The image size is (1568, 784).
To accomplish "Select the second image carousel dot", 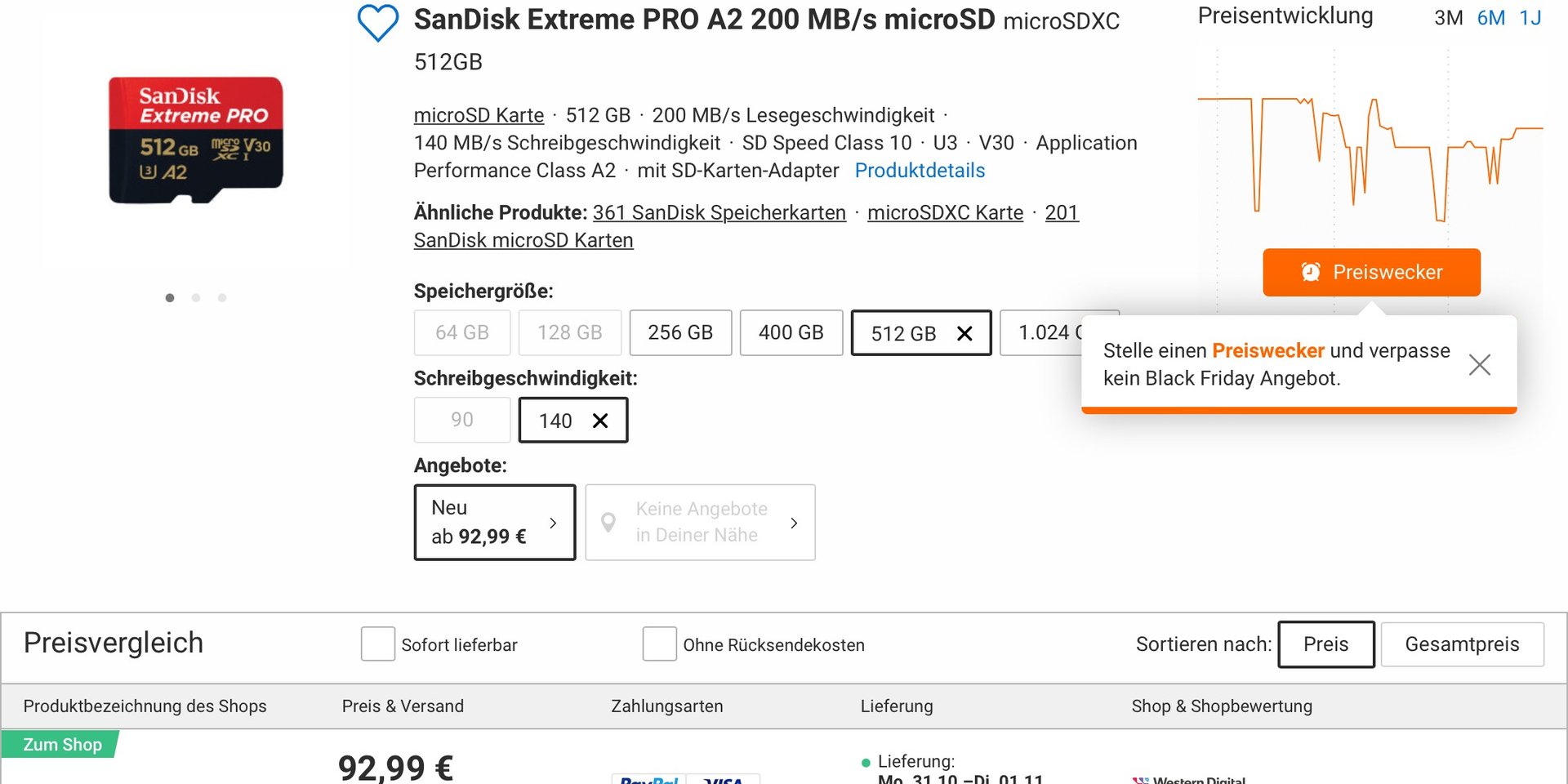I will click(x=196, y=298).
